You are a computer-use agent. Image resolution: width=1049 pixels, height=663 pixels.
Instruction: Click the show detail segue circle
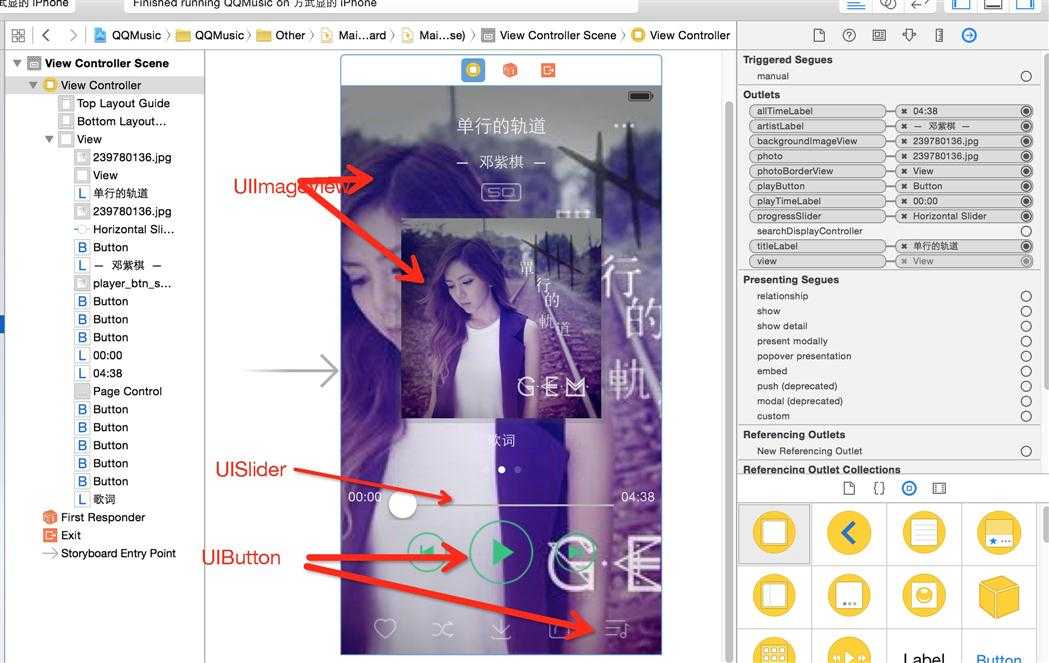(1026, 326)
